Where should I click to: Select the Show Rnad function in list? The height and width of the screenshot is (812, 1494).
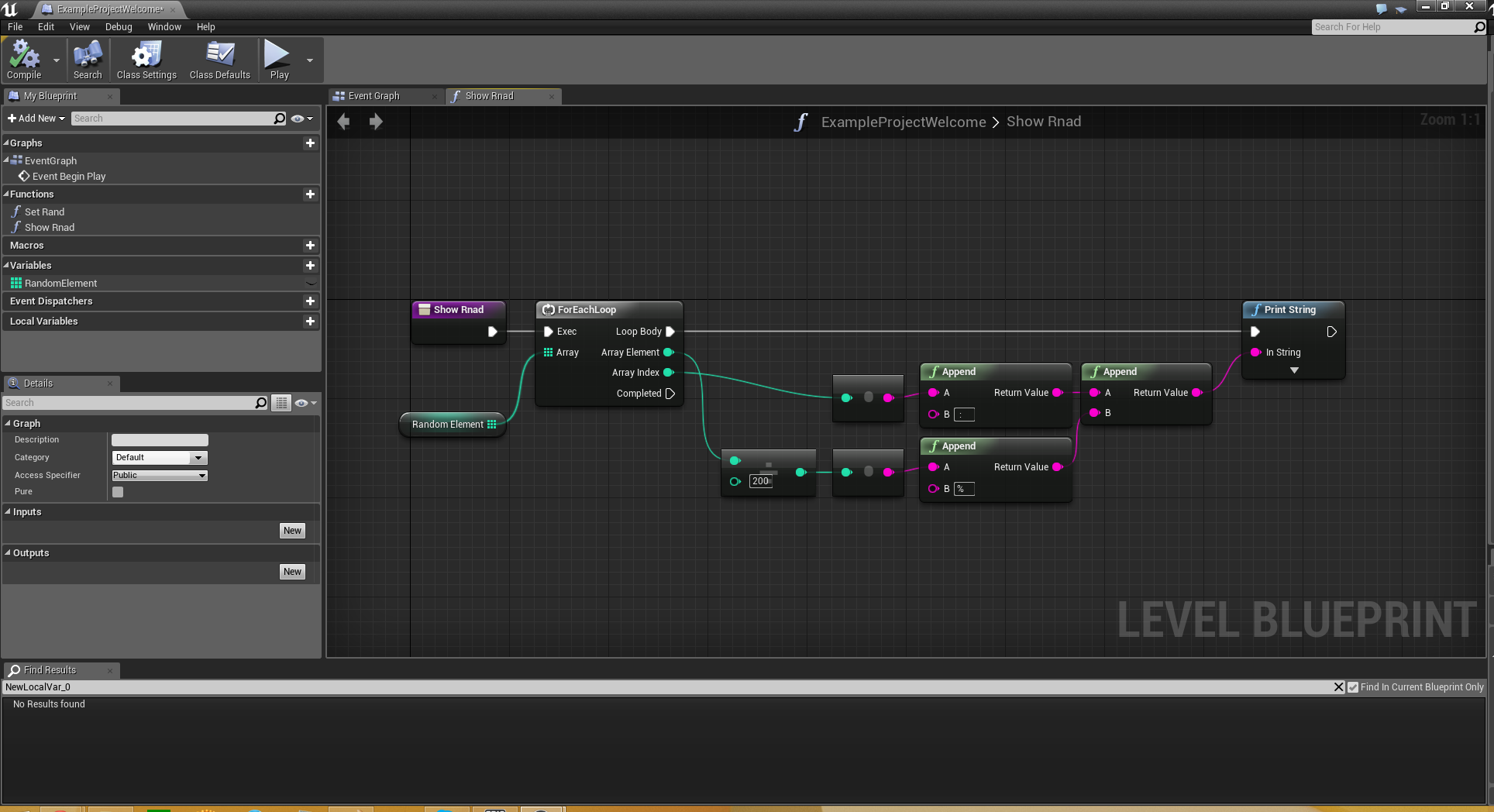(x=50, y=227)
